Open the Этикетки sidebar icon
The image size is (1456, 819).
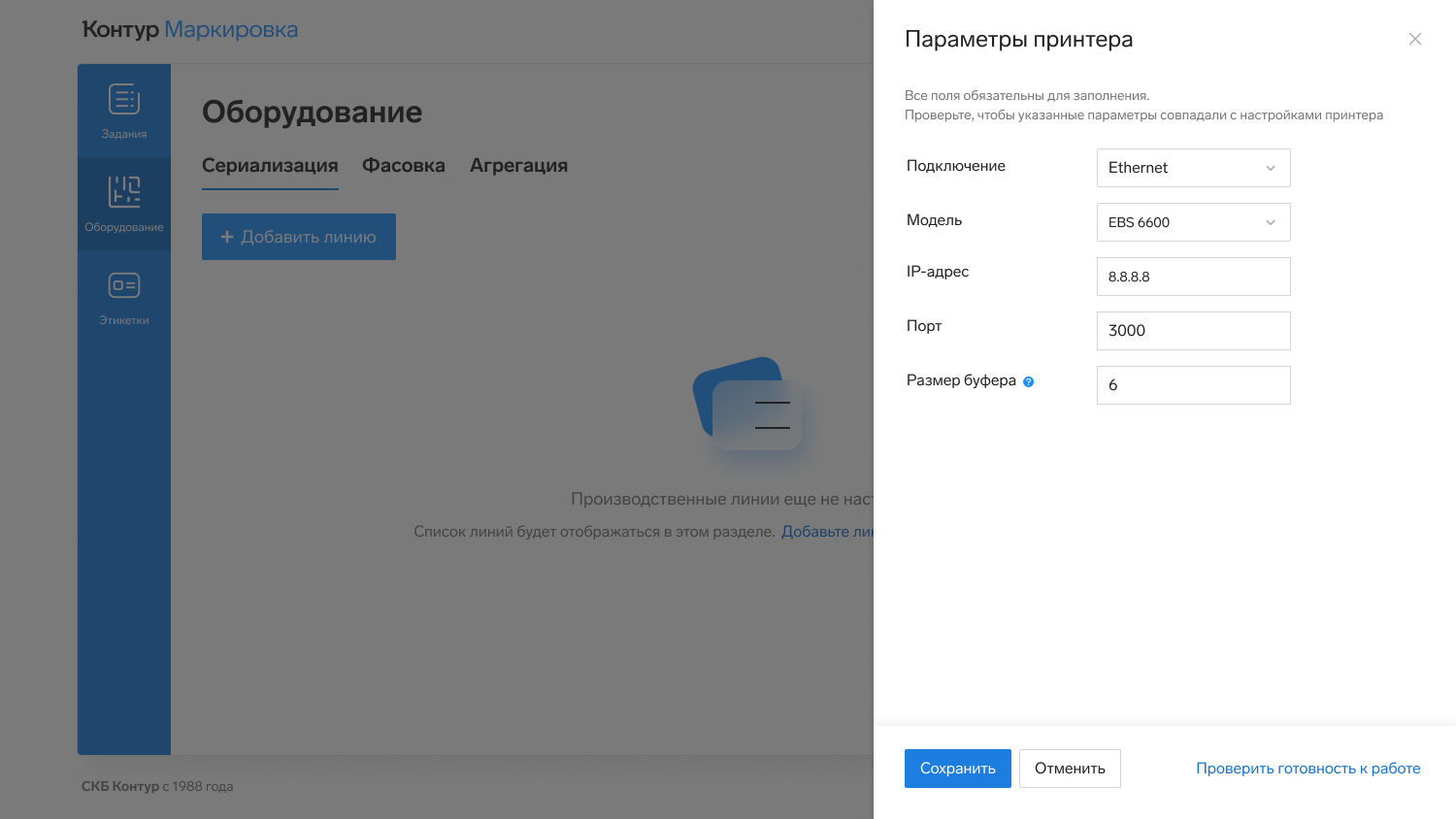[x=124, y=297]
